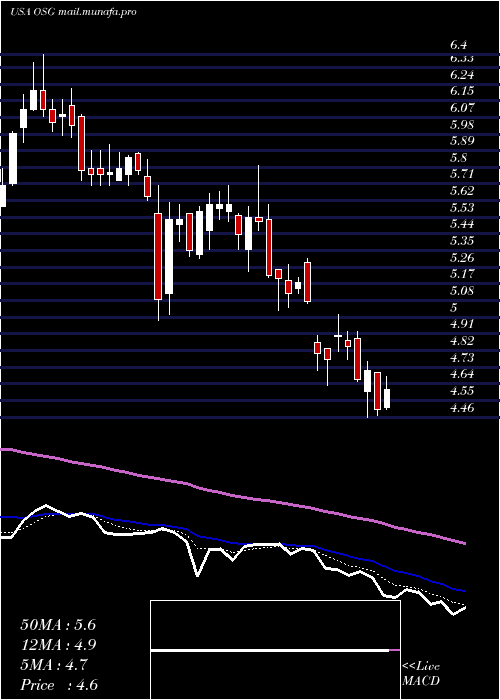
Task: Click the 6.15 price axis label
Action: pos(462,91)
